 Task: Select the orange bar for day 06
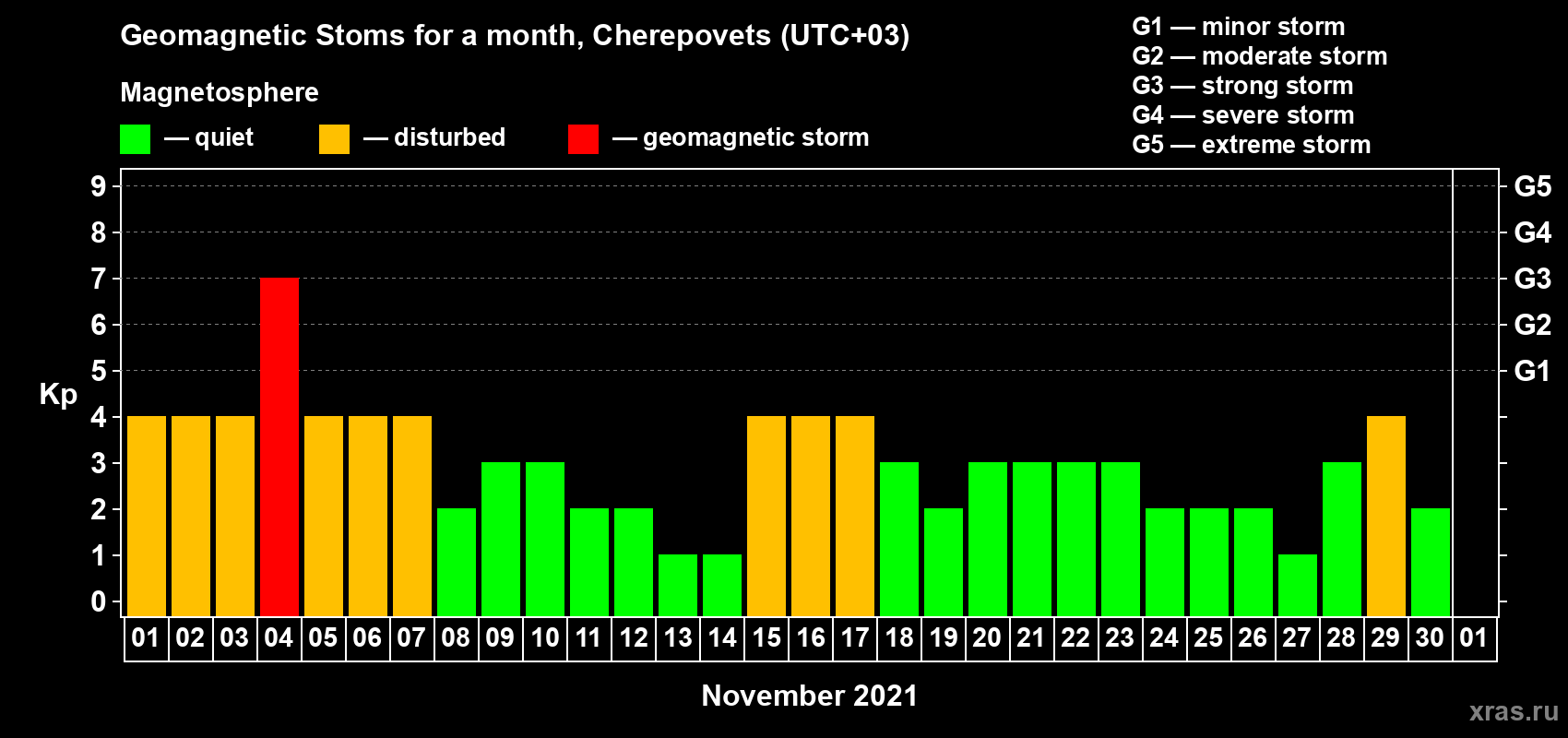[x=368, y=517]
